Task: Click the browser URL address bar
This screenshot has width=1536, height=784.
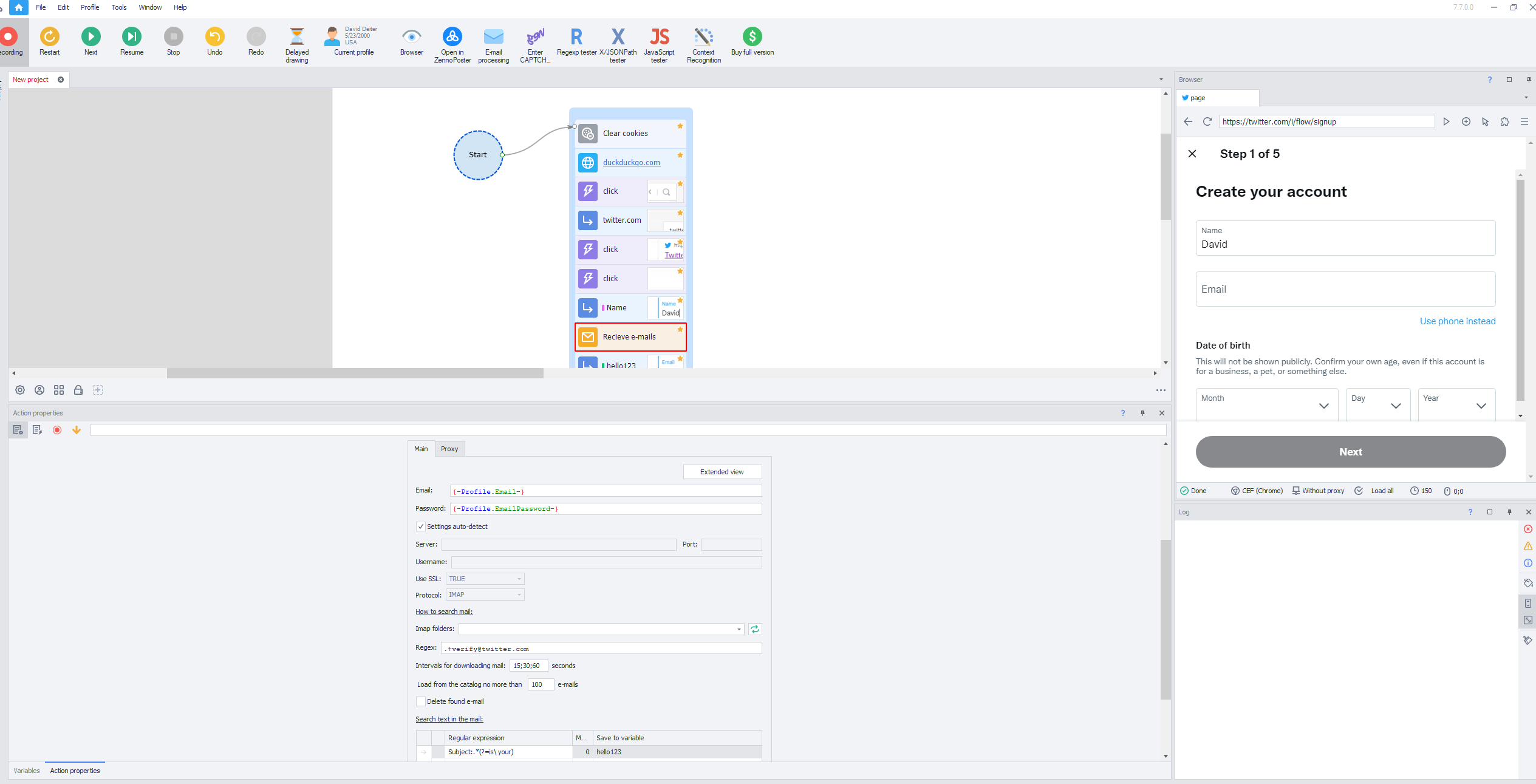Action: [x=1326, y=121]
